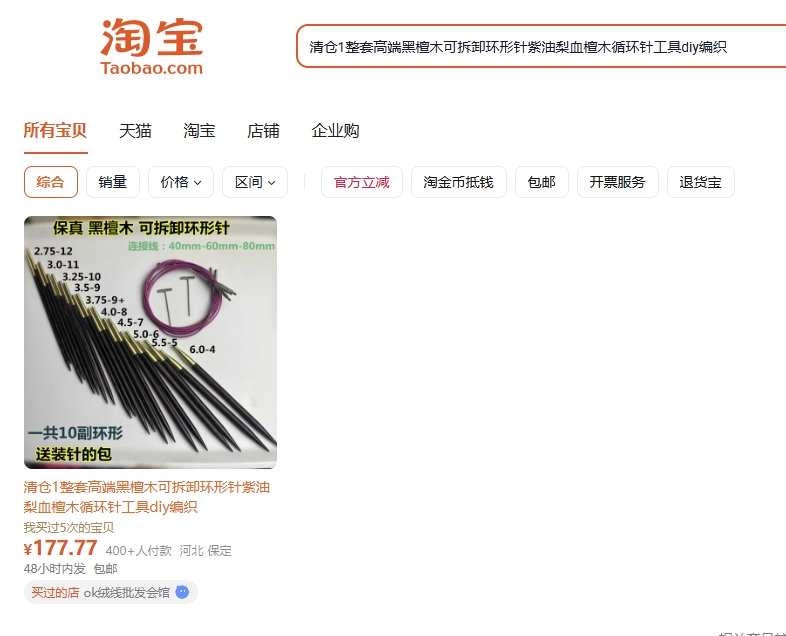The height and width of the screenshot is (636, 786).
Task: Expand the 价格 dropdown chevron
Action: tap(198, 183)
